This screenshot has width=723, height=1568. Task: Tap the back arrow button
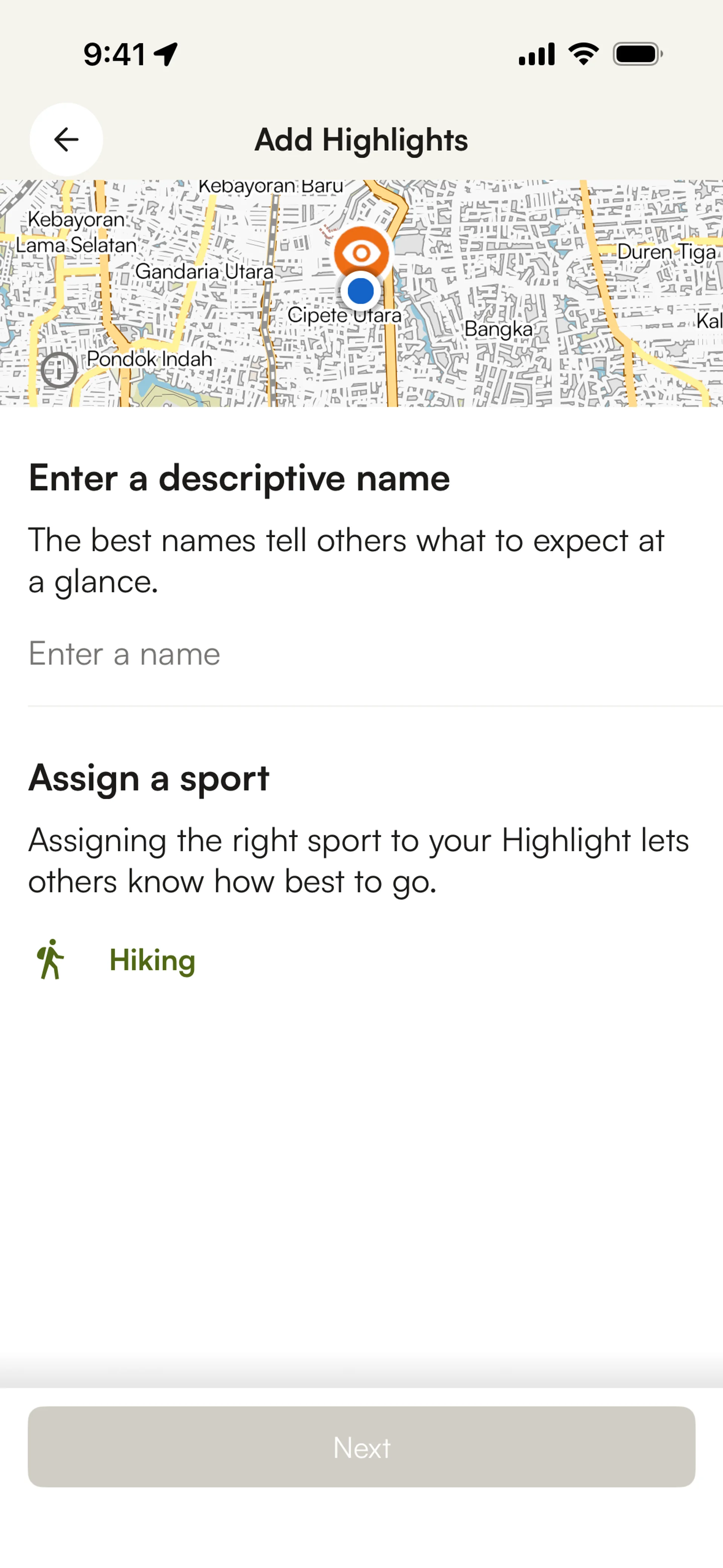(x=66, y=139)
